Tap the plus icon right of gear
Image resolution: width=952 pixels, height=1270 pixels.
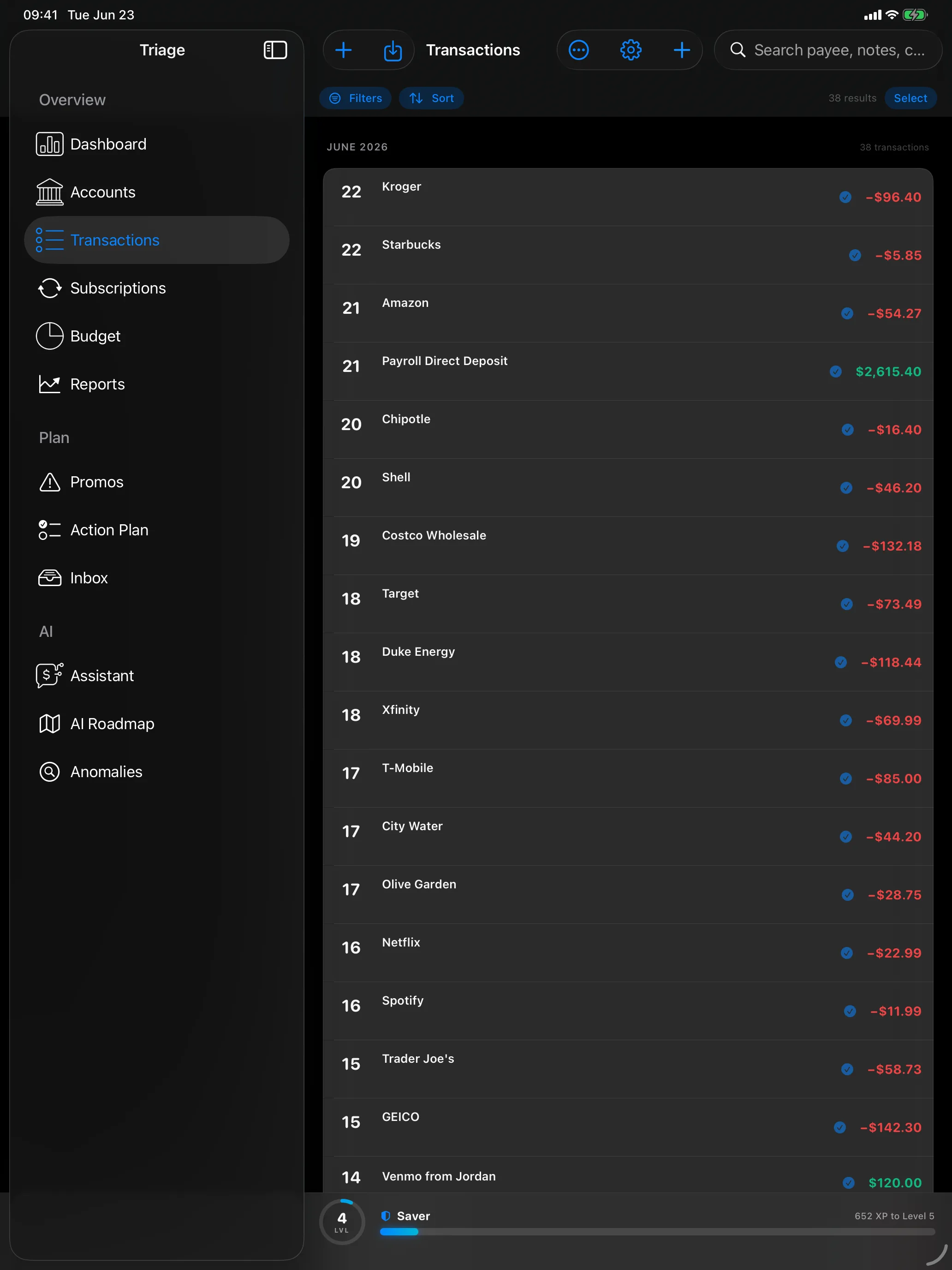click(681, 50)
